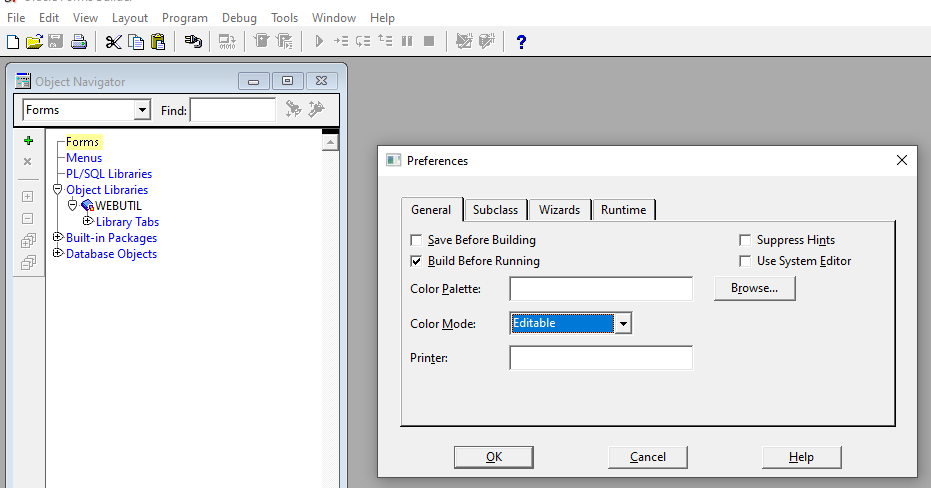Open the Forms dropdown in Object Navigator

click(x=142, y=110)
